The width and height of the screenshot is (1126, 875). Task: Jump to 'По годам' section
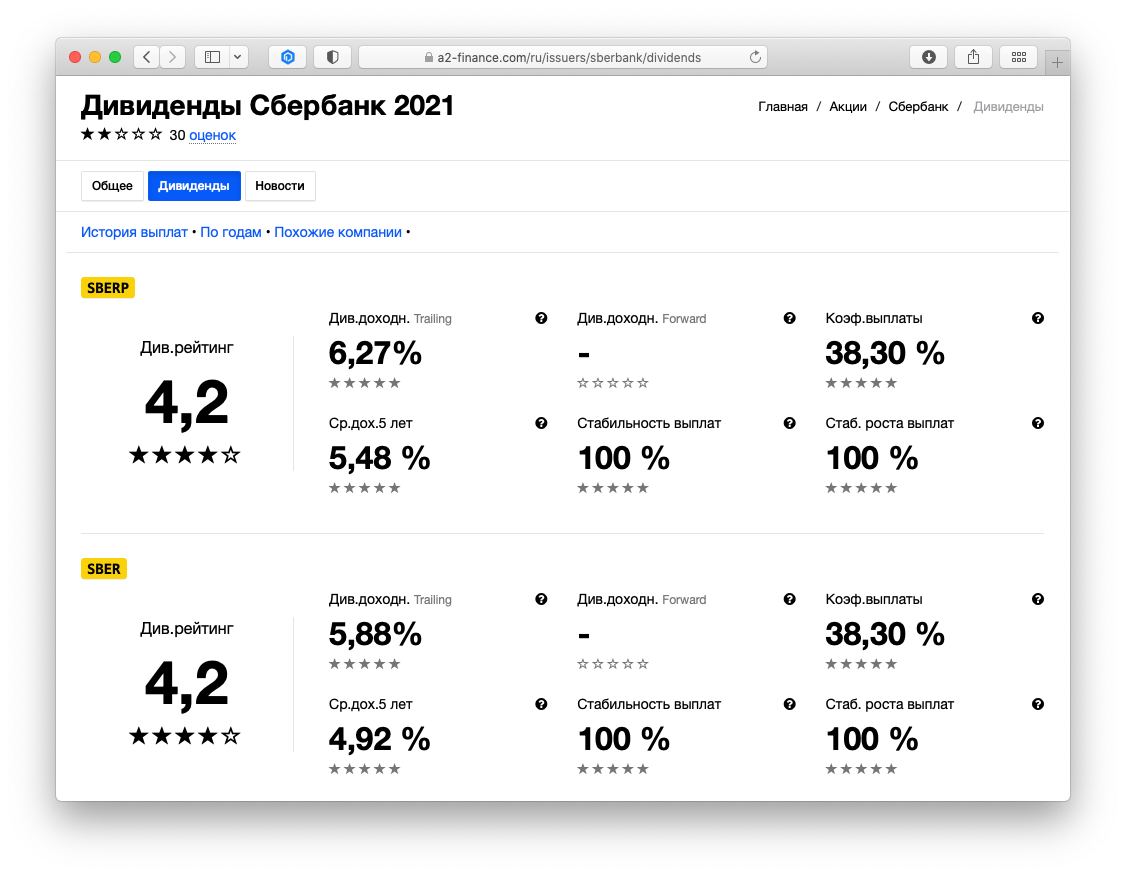click(231, 232)
